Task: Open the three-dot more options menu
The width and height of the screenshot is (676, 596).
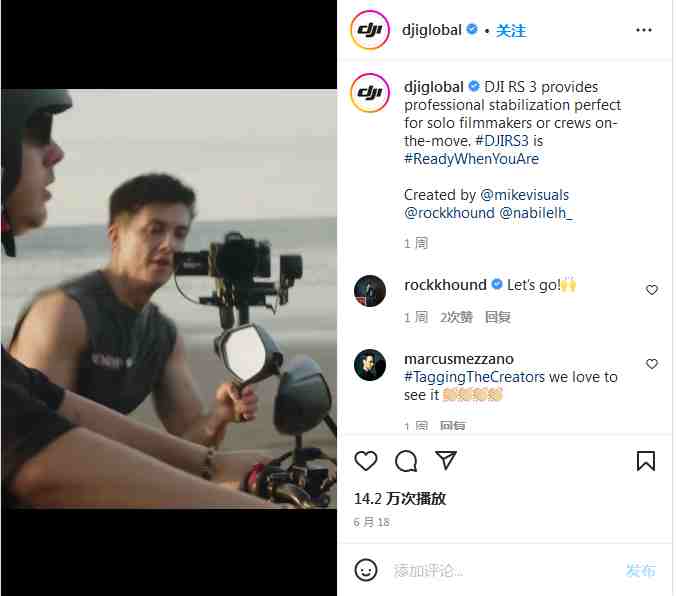Action: 643,30
